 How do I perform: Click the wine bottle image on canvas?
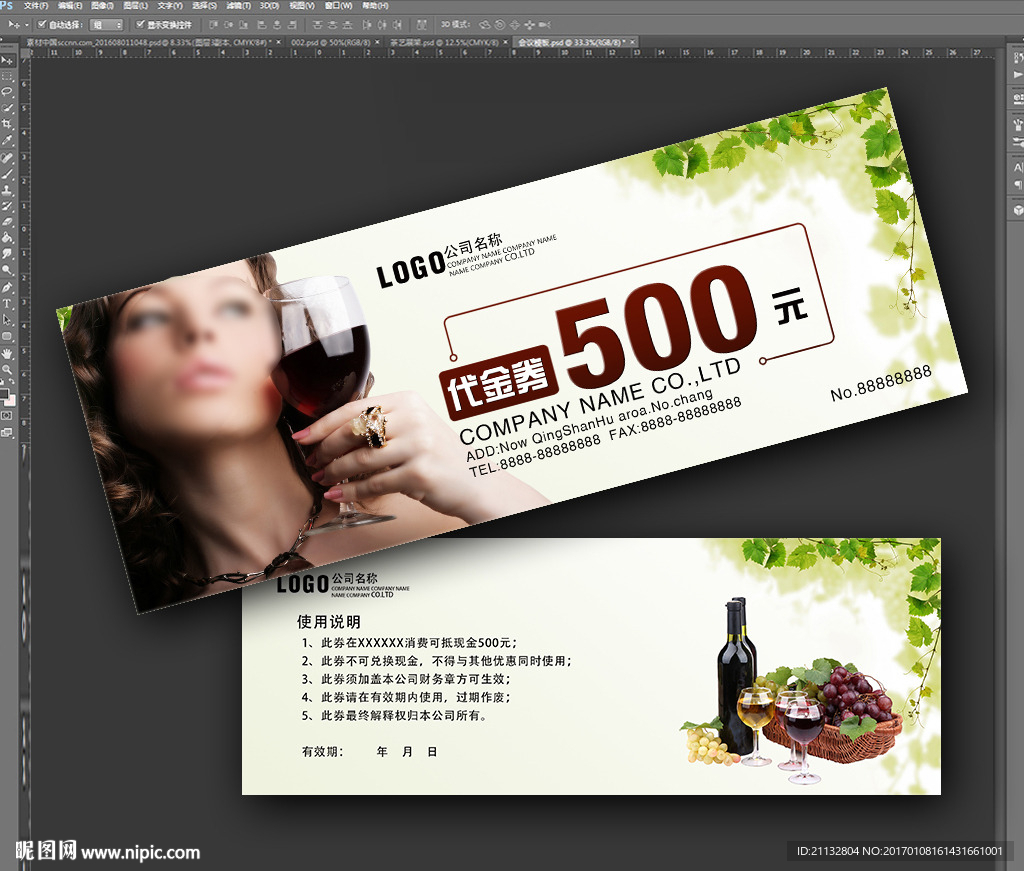[737, 676]
